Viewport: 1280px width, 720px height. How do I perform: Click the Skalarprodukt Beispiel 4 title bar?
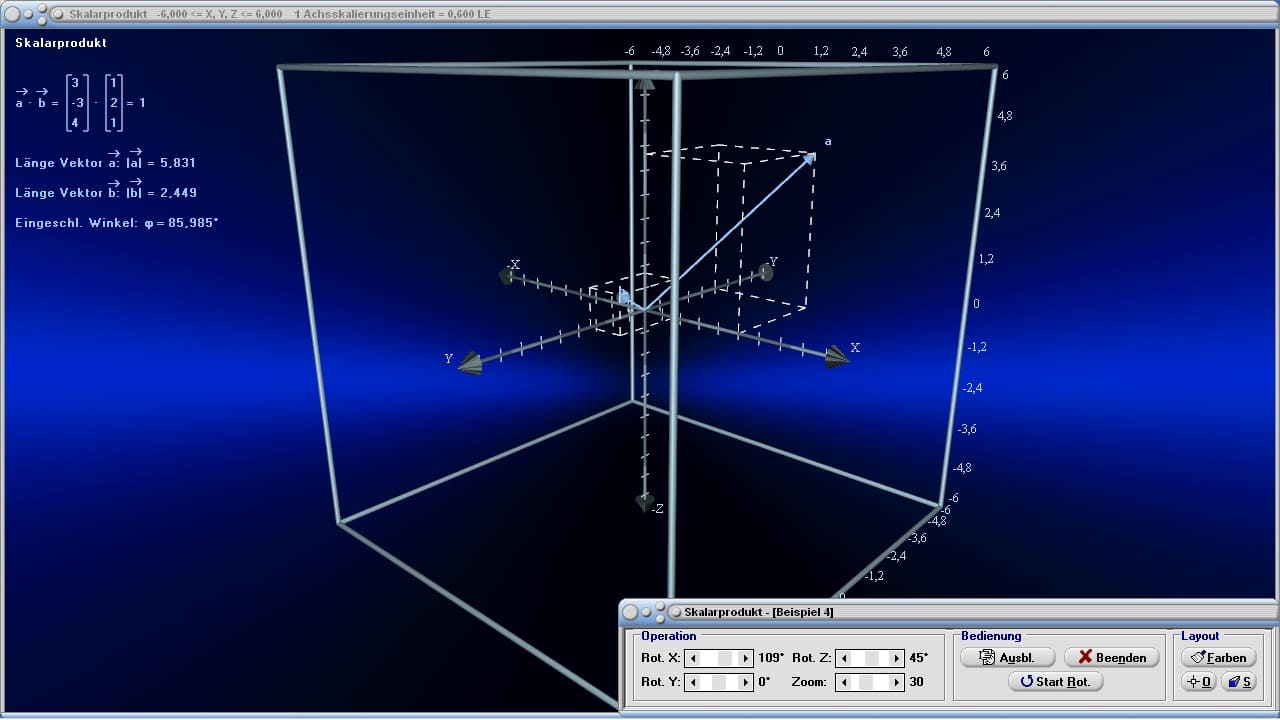tap(948, 611)
